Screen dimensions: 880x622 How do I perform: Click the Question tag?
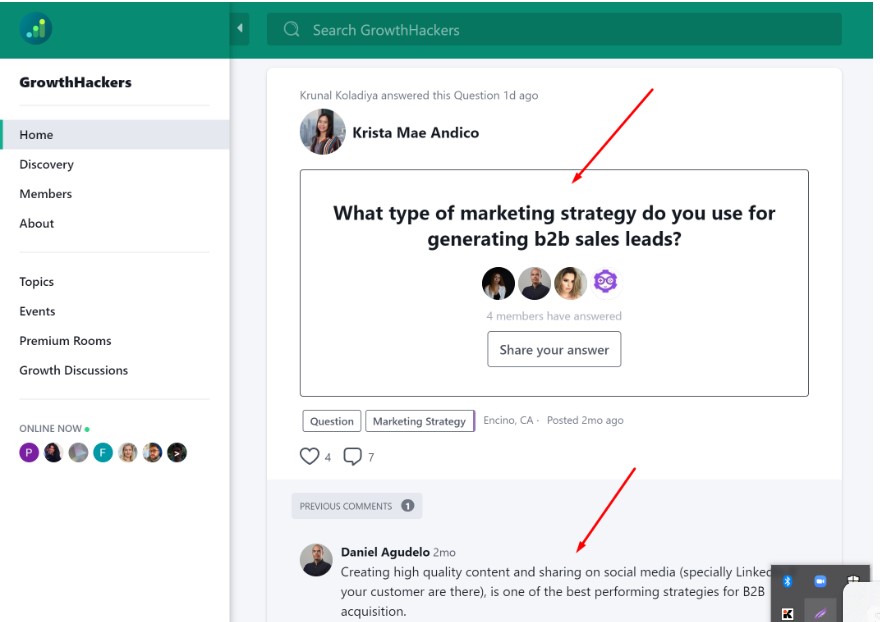coord(332,421)
